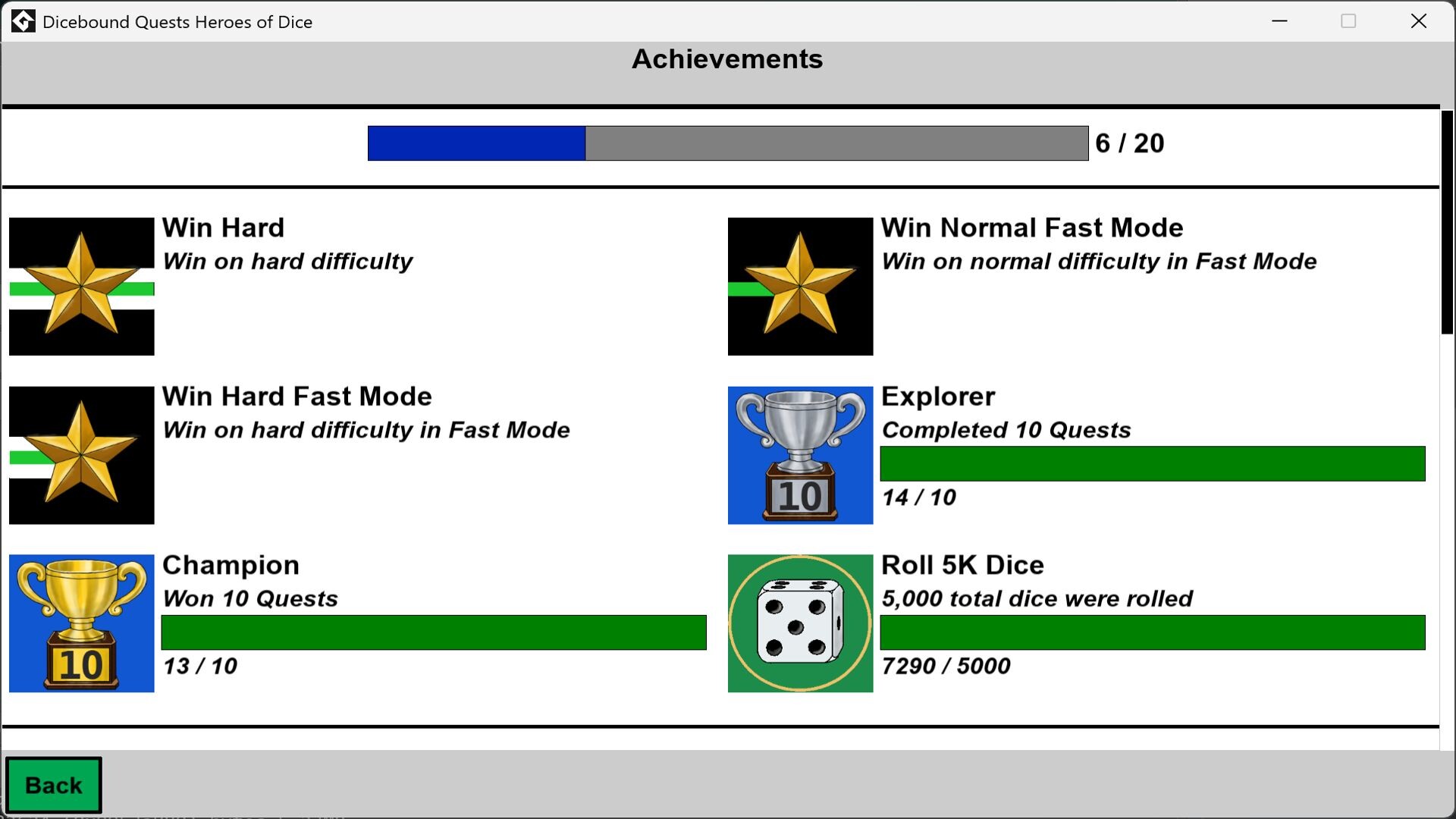
Task: Click the app logo in title bar
Action: click(23, 21)
